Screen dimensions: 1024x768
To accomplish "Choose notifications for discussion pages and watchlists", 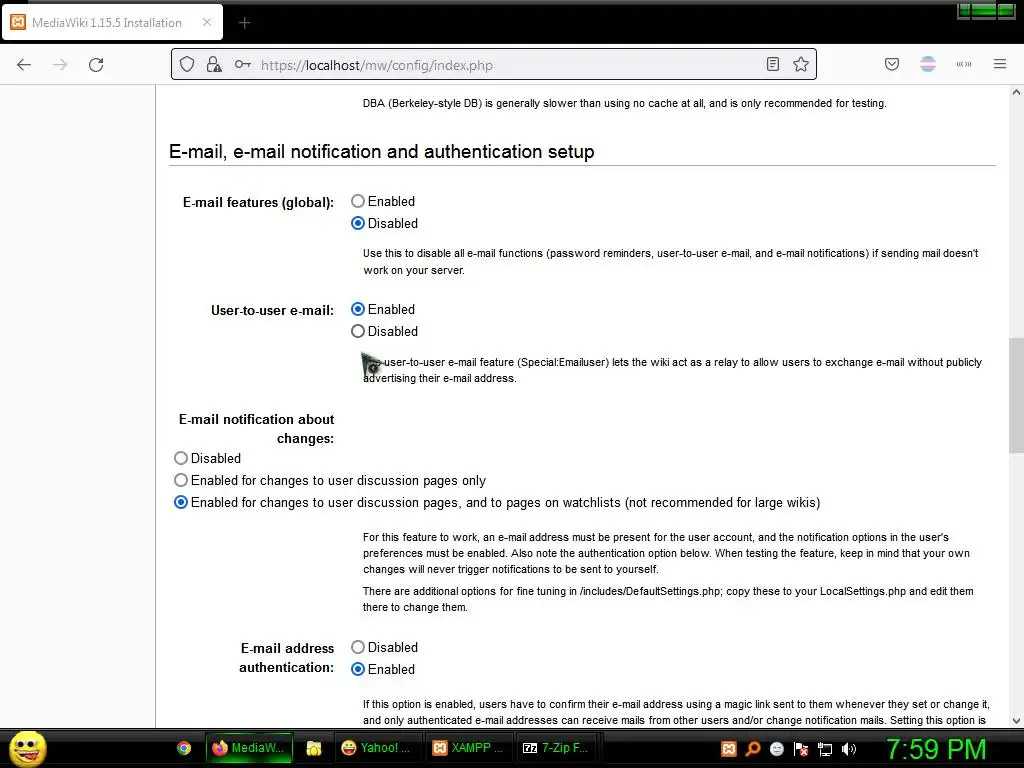I will (181, 502).
